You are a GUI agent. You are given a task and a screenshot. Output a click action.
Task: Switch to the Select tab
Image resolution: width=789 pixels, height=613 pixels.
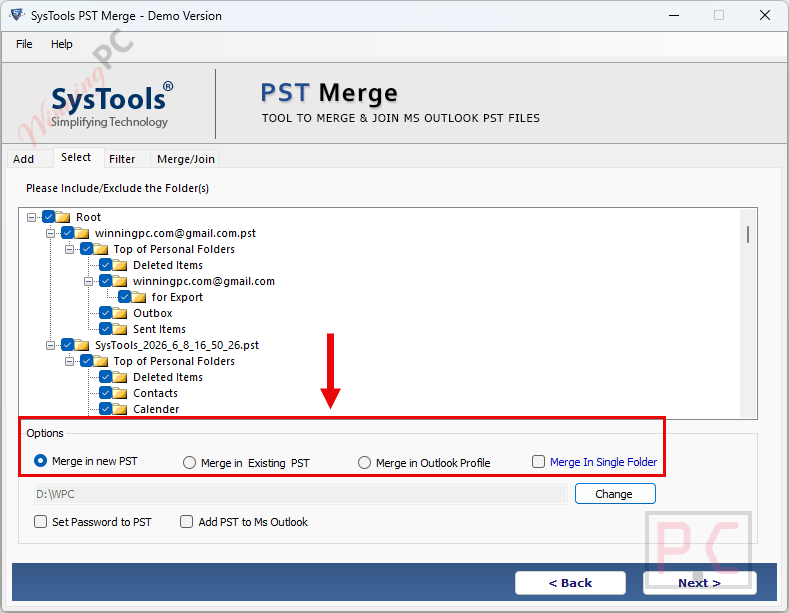76,158
